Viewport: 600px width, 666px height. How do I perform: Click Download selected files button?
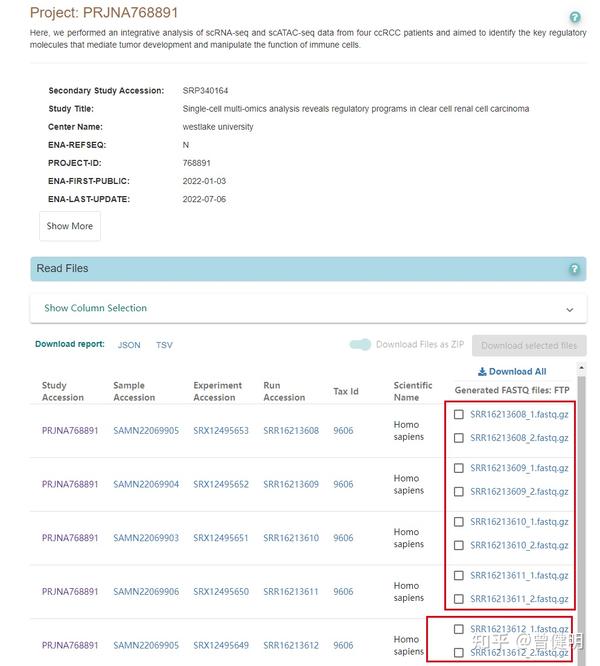pyautogui.click(x=529, y=346)
